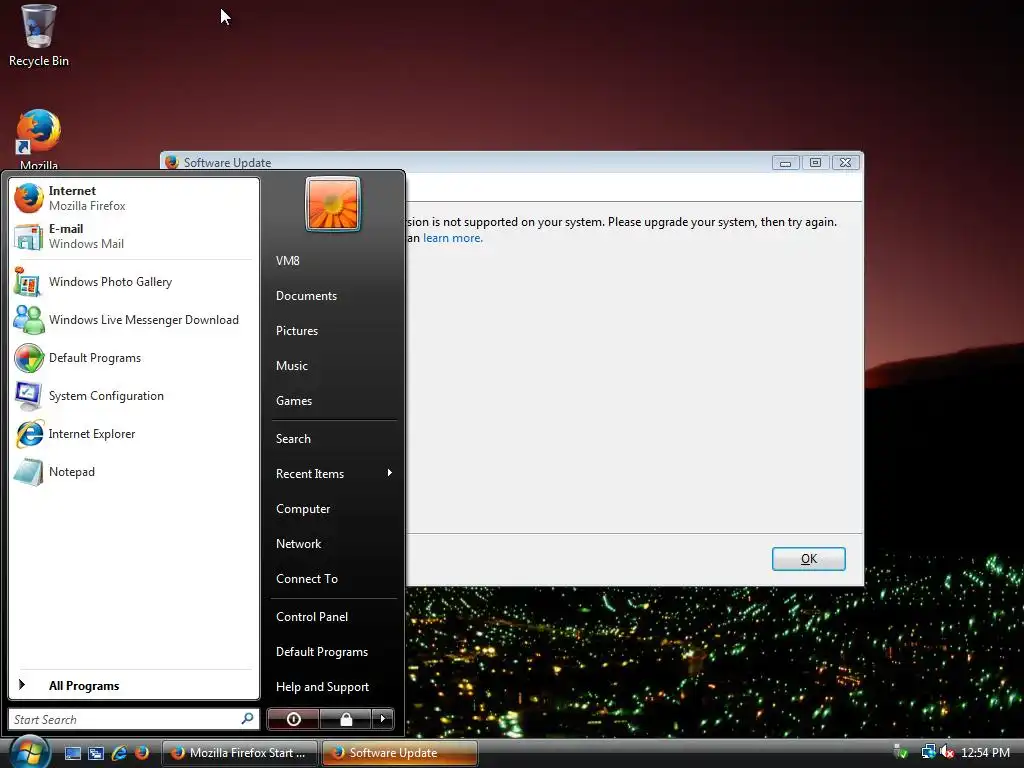Launch Firefox from quick launch

point(142,753)
